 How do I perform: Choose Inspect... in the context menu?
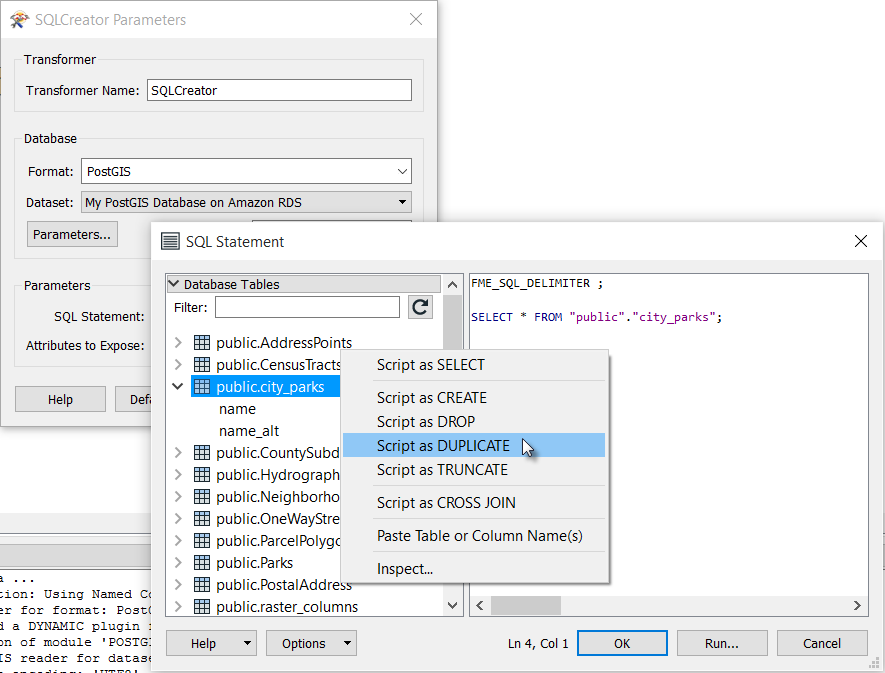(x=405, y=569)
